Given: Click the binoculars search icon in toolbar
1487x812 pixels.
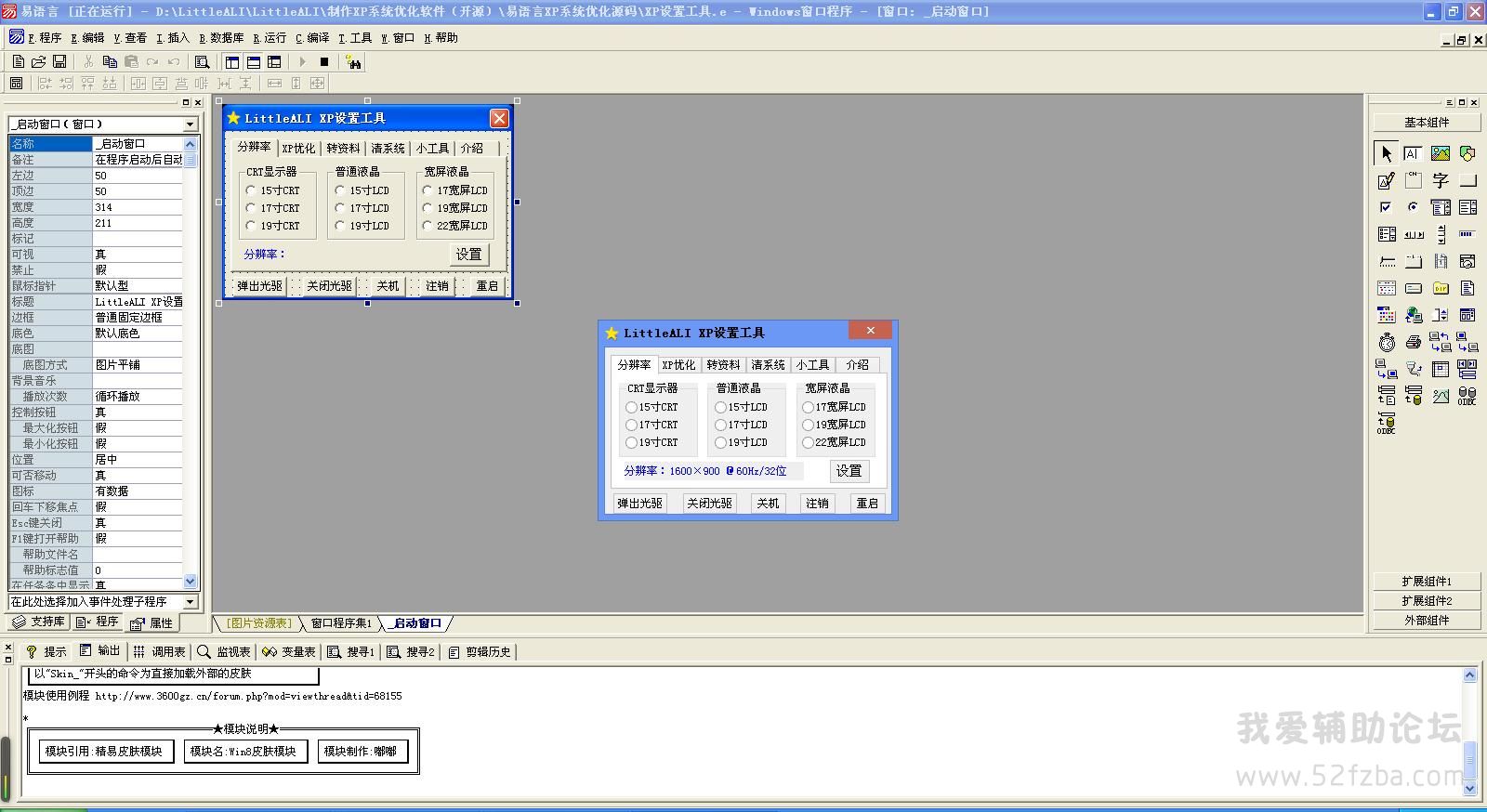Looking at the screenshot, I should click(x=353, y=62).
